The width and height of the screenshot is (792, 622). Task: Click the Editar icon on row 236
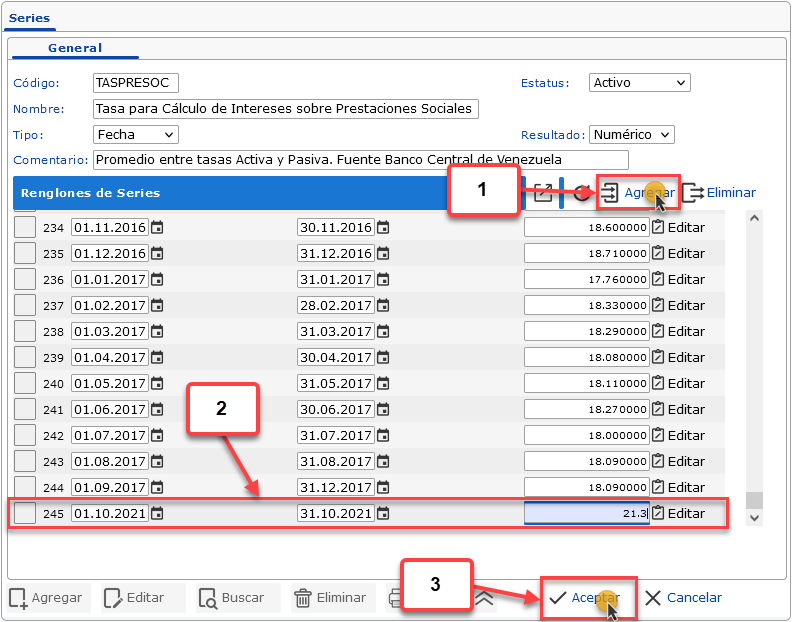pyautogui.click(x=658, y=279)
